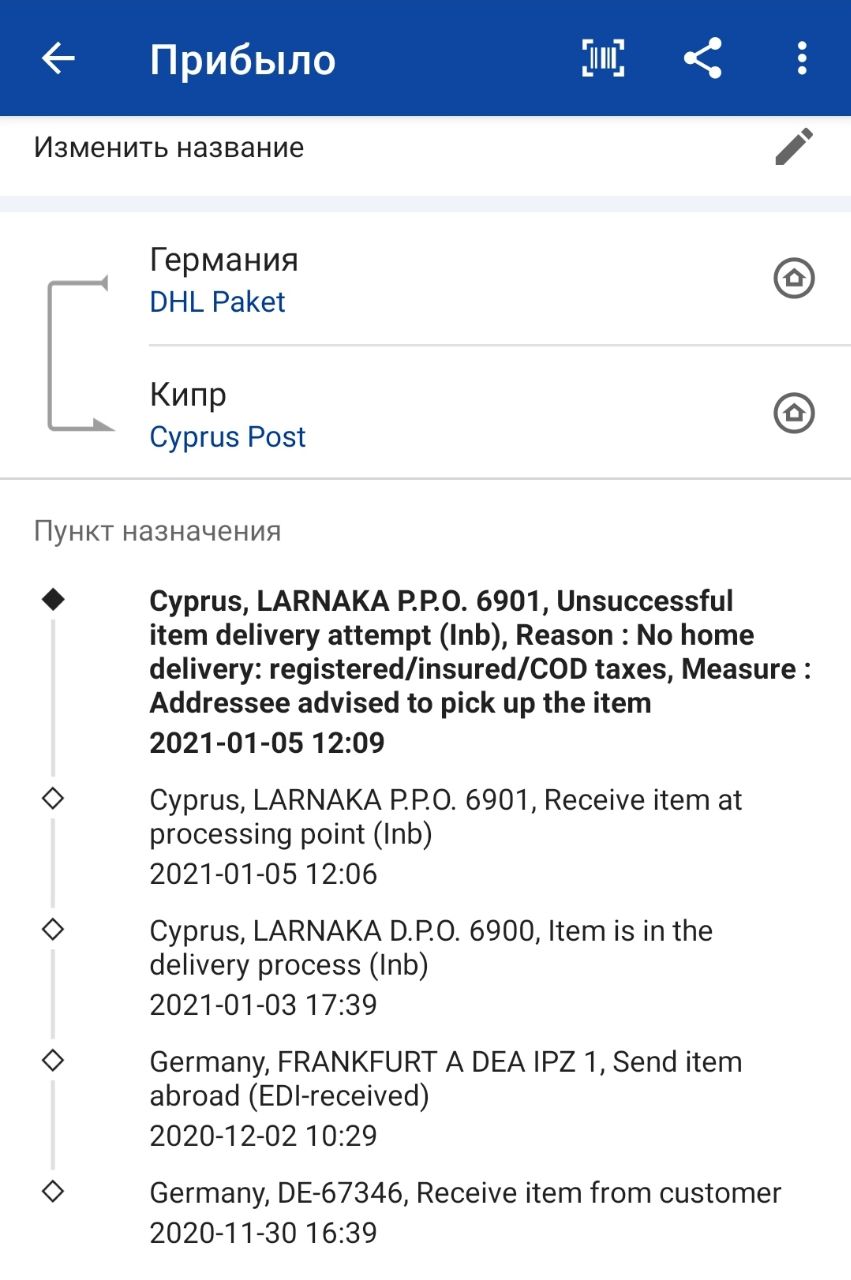Click the pencil edit icon

pos(794,148)
